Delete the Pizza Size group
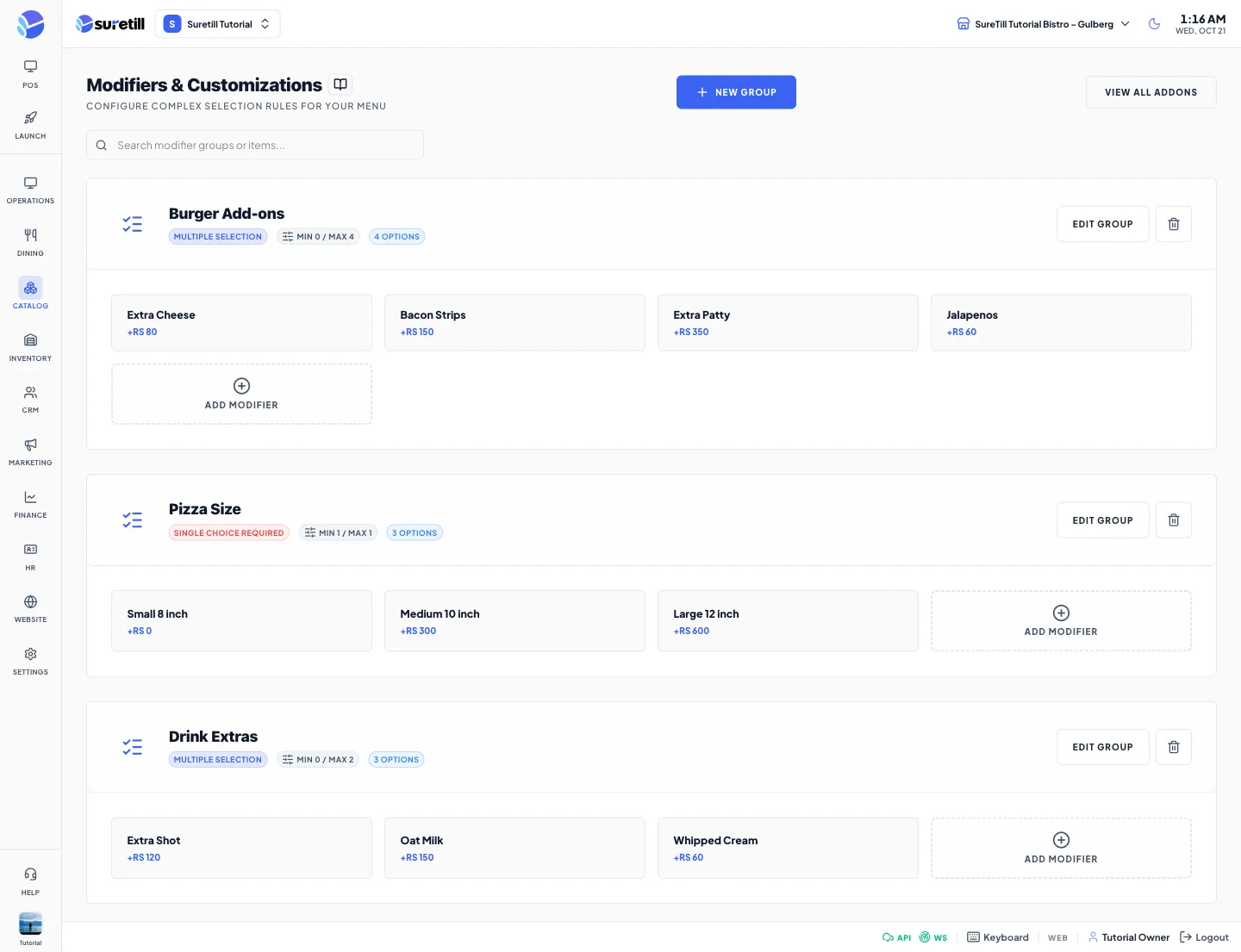 pyautogui.click(x=1173, y=520)
